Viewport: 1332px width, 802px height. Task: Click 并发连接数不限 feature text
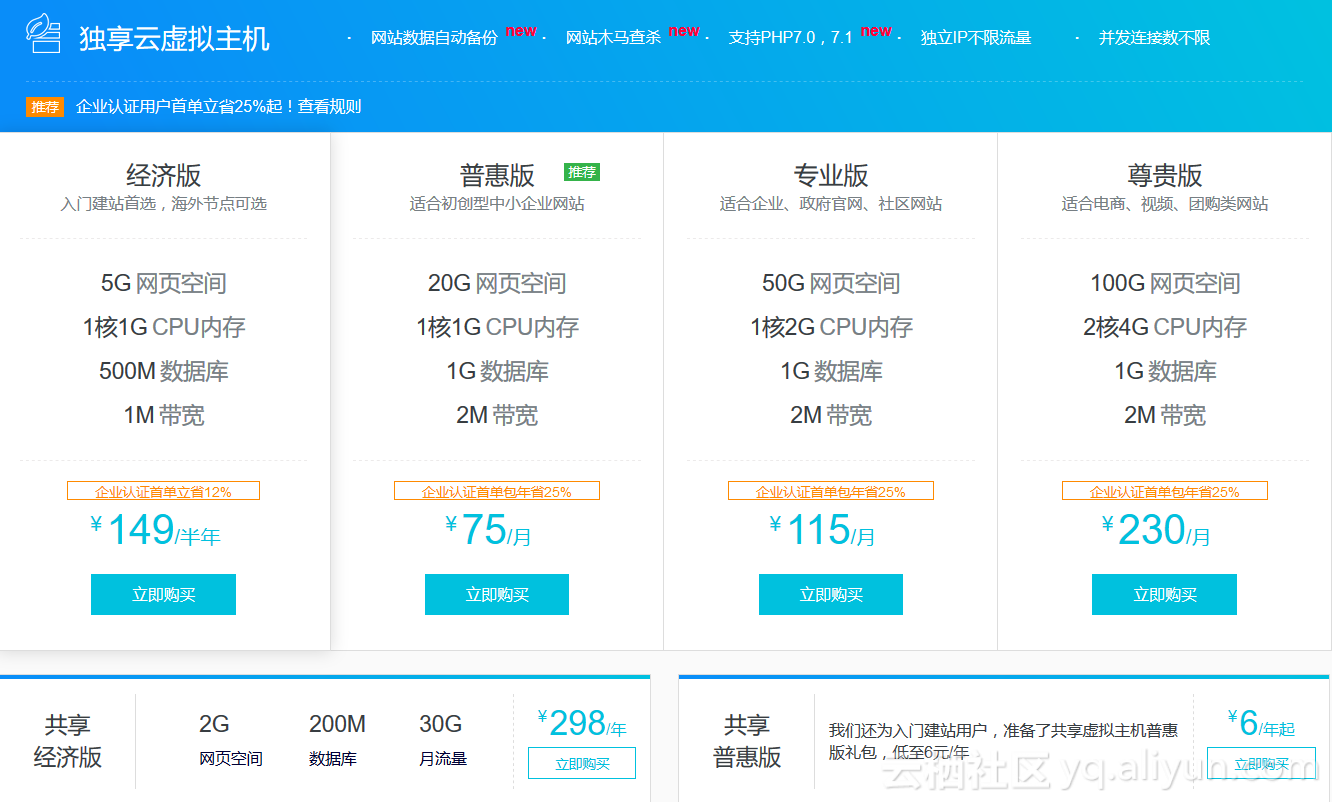(x=1154, y=38)
